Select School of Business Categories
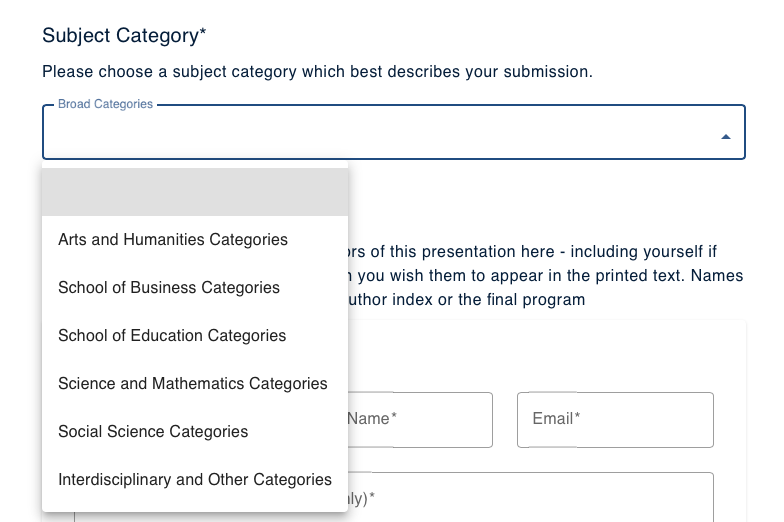Image resolution: width=784 pixels, height=522 pixels. (169, 288)
